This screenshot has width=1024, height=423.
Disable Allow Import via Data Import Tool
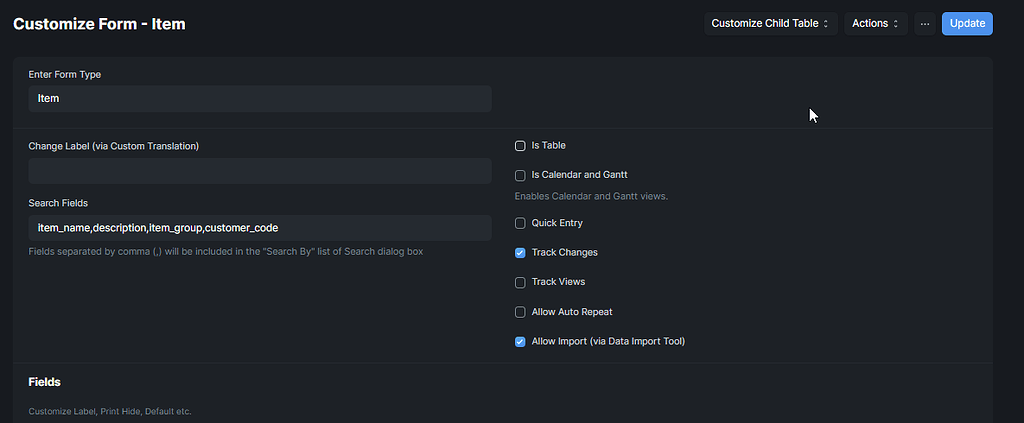pyautogui.click(x=520, y=341)
